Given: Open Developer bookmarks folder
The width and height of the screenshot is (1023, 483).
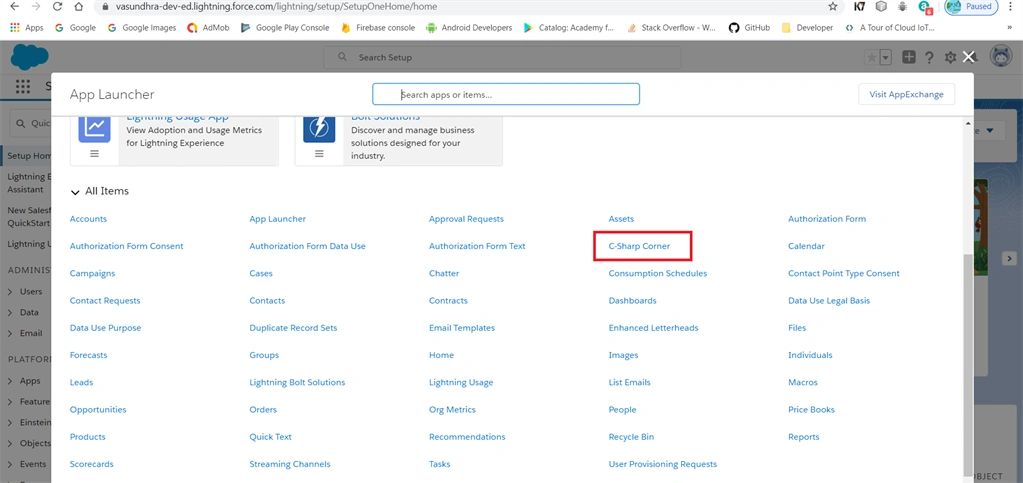Looking at the screenshot, I should pos(807,28).
